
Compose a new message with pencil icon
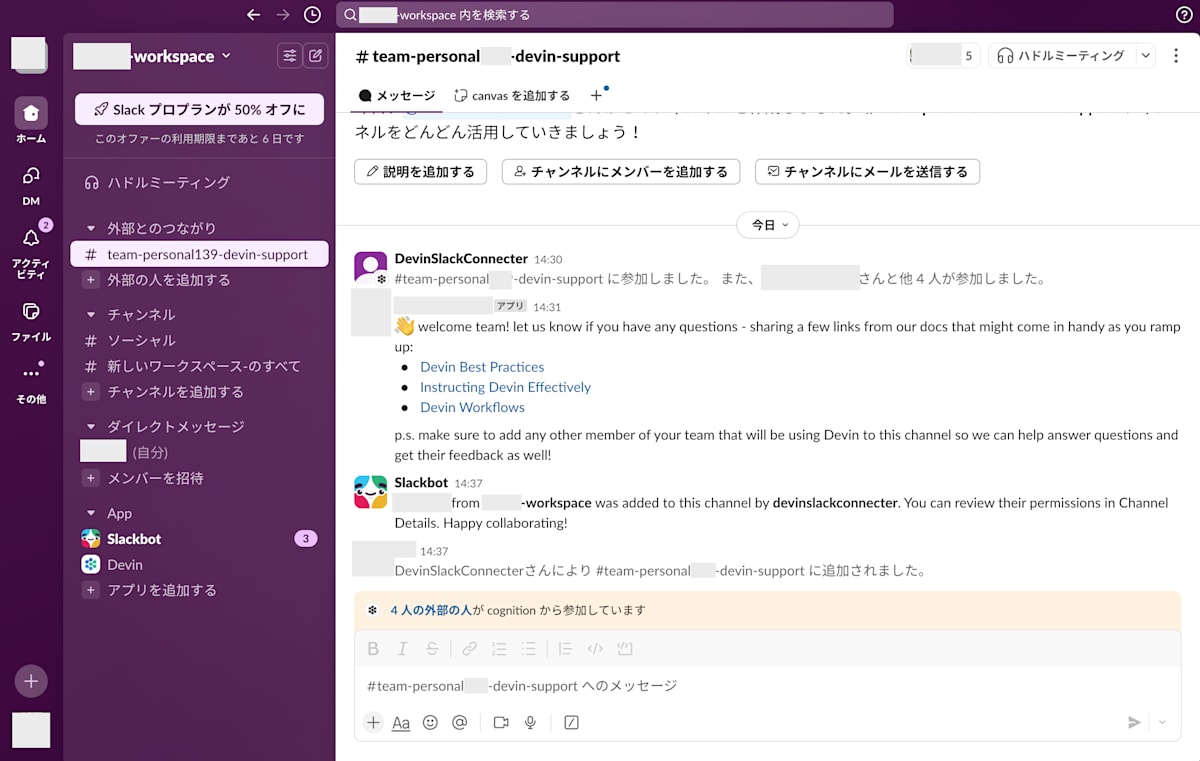pyautogui.click(x=315, y=56)
